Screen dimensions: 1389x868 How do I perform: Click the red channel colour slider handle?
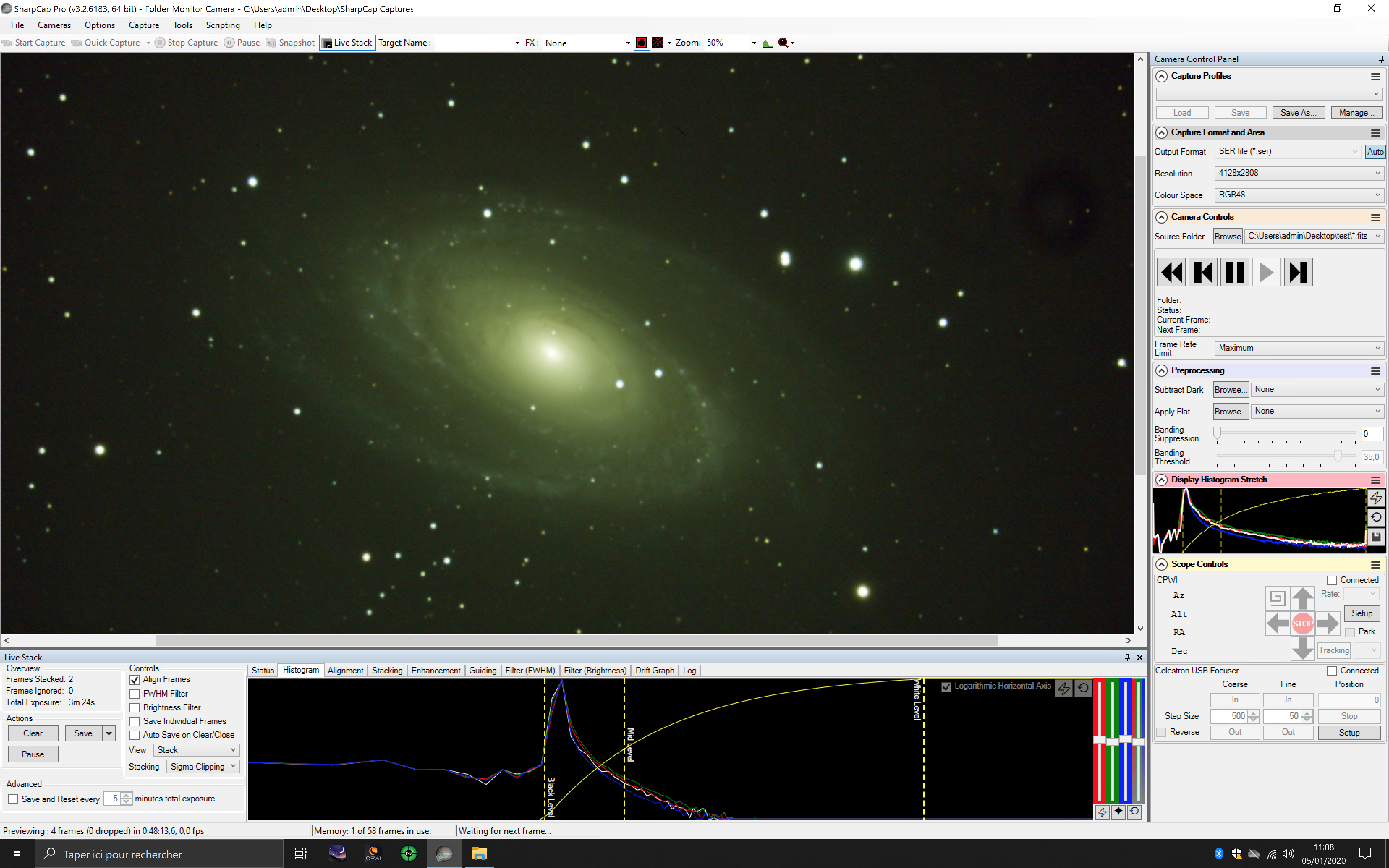pos(1099,740)
